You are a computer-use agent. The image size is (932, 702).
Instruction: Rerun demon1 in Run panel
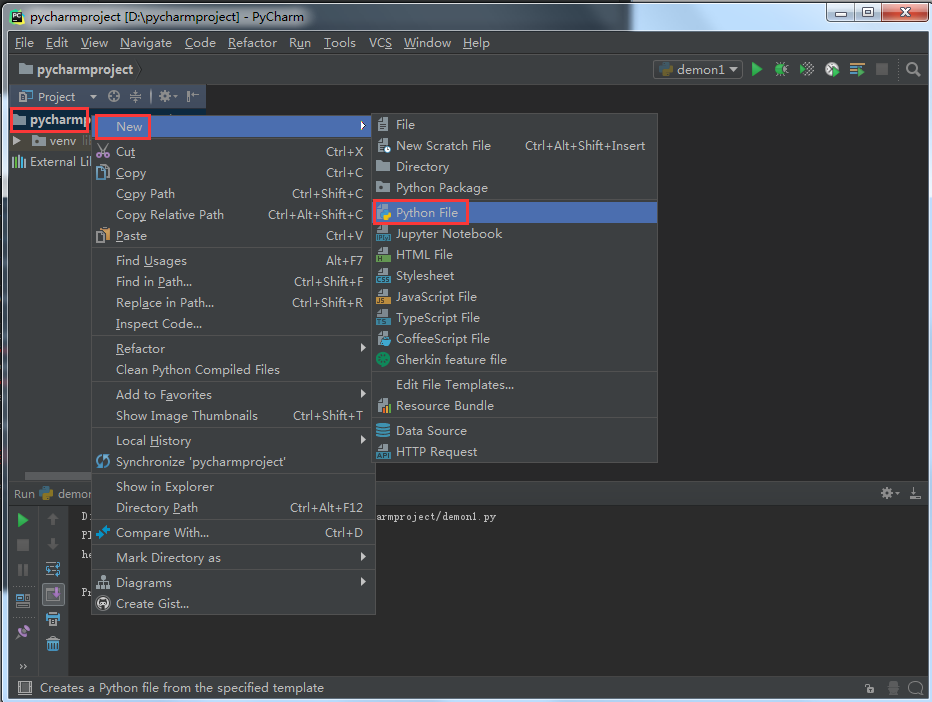(x=23, y=520)
